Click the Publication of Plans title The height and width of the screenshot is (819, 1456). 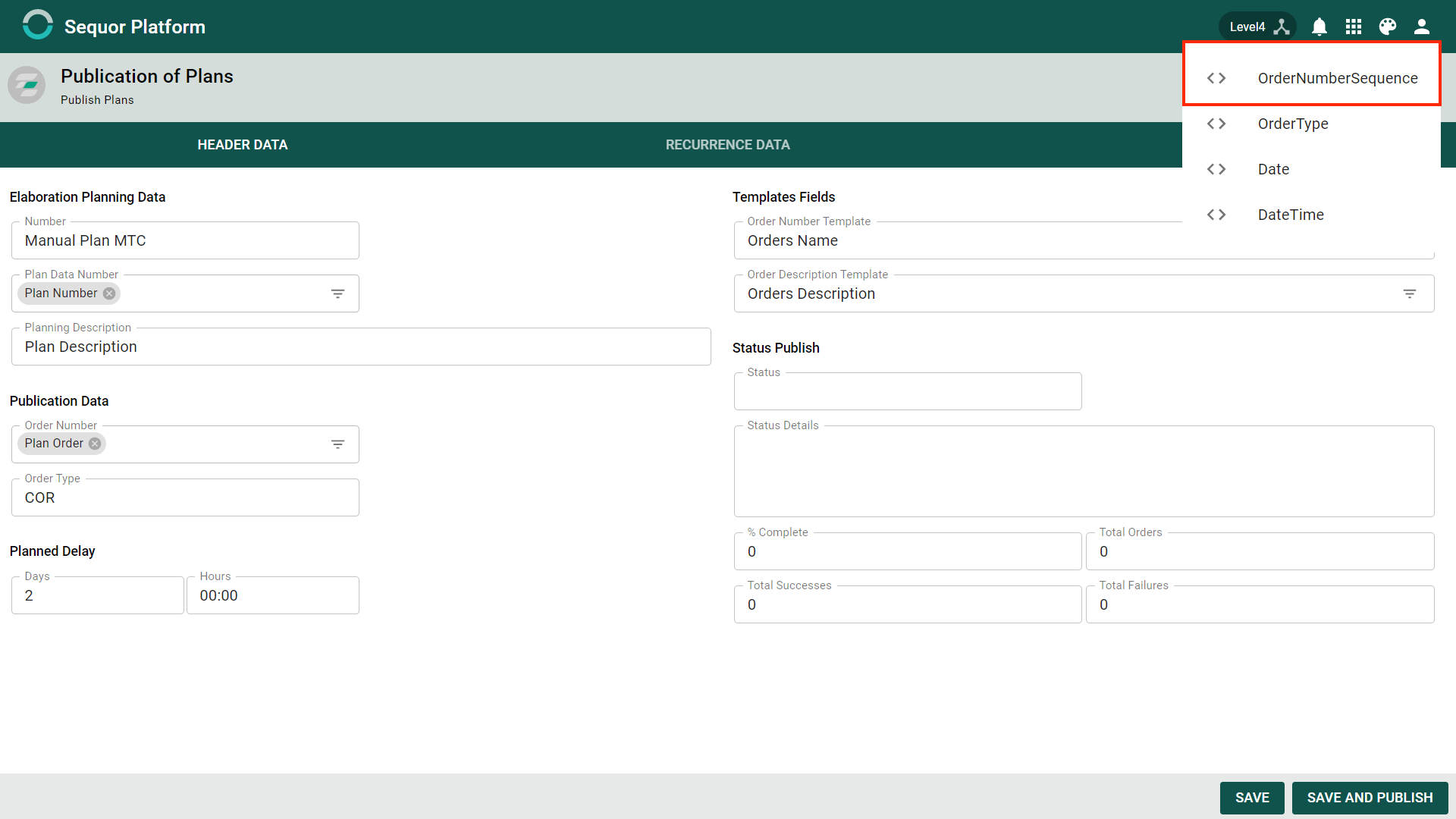tap(147, 76)
